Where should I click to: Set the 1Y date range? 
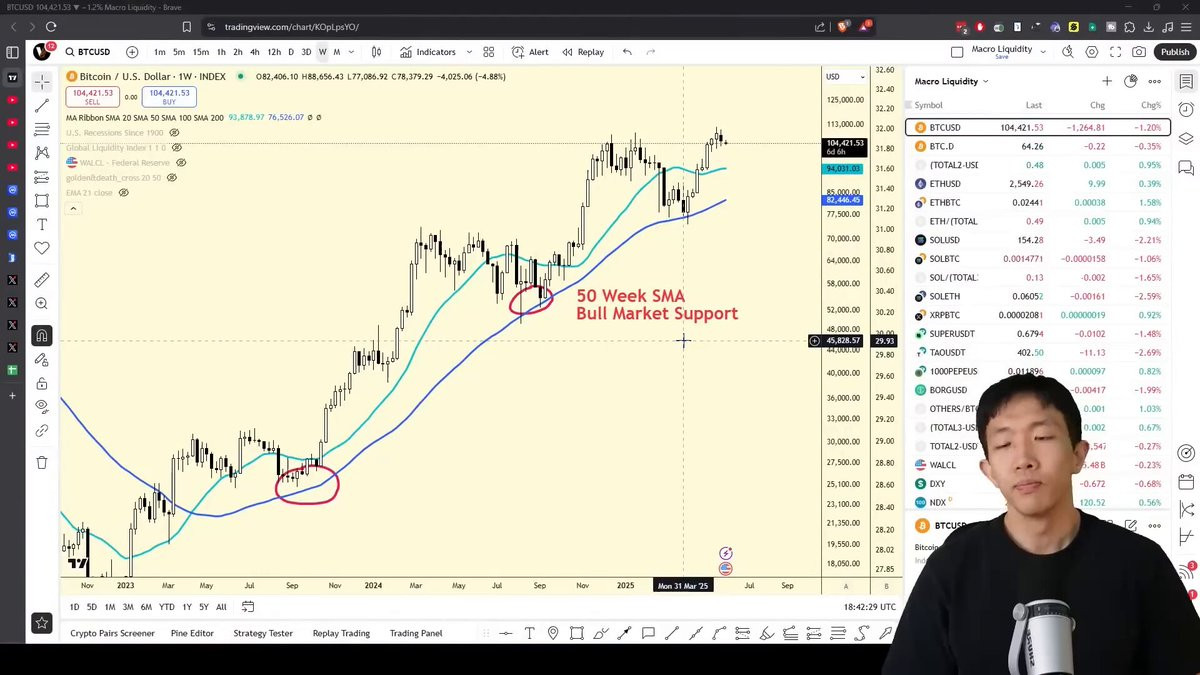click(186, 607)
